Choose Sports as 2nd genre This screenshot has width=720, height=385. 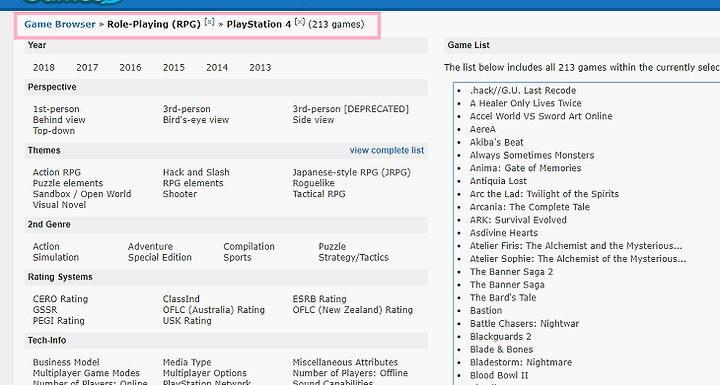237,257
